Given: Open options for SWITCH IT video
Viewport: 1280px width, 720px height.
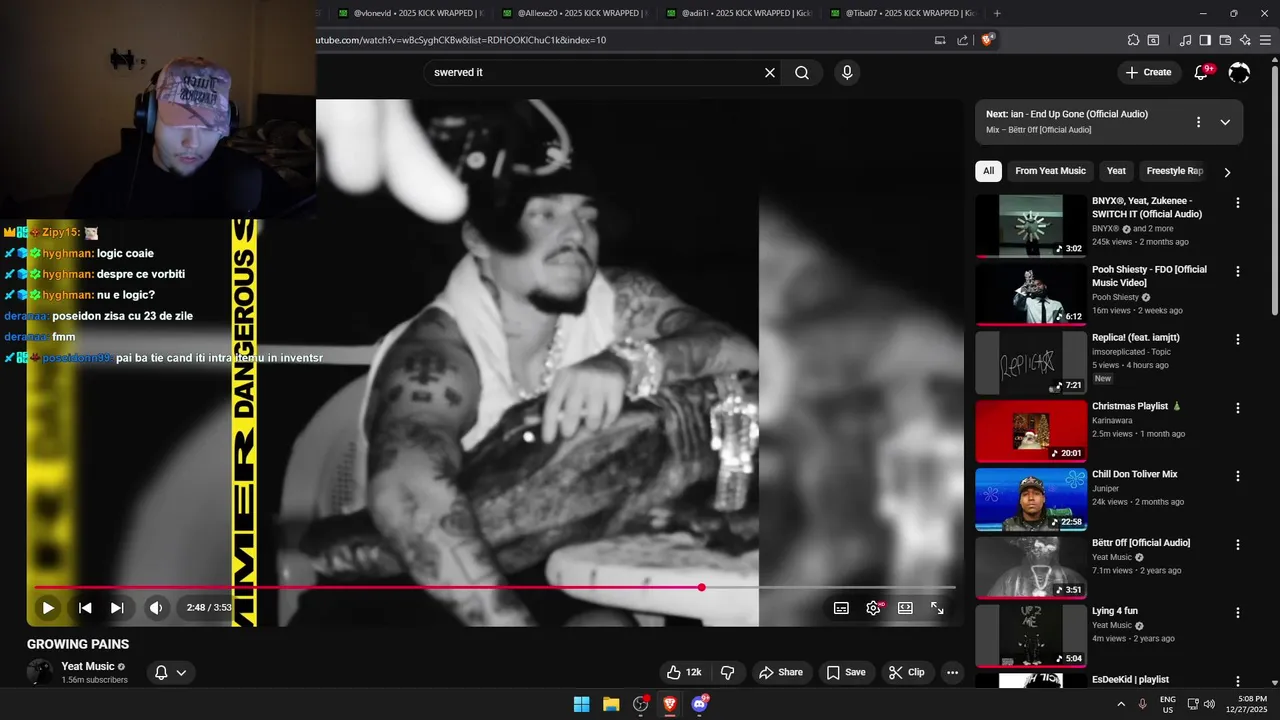Looking at the screenshot, I should point(1238,203).
